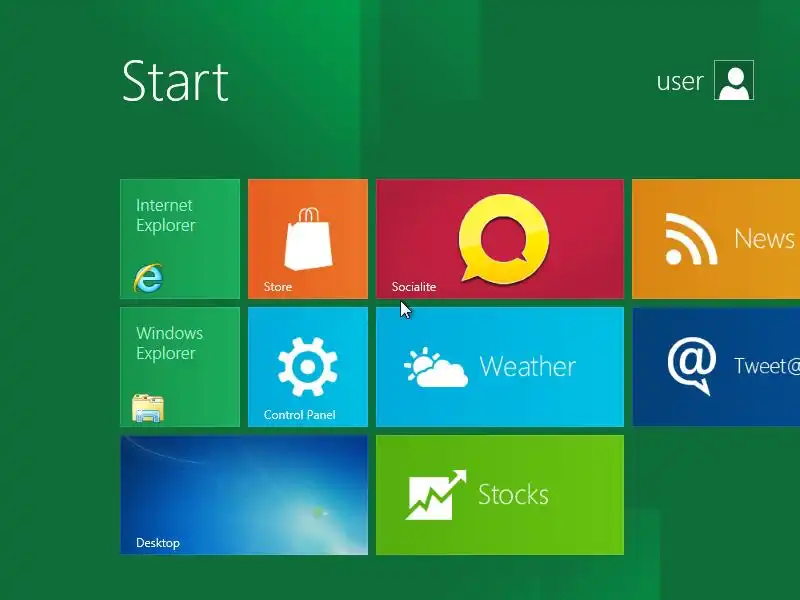Screen dimensions: 800x600
Task: Click the 'Start' heading text
Action: pyautogui.click(x=176, y=81)
